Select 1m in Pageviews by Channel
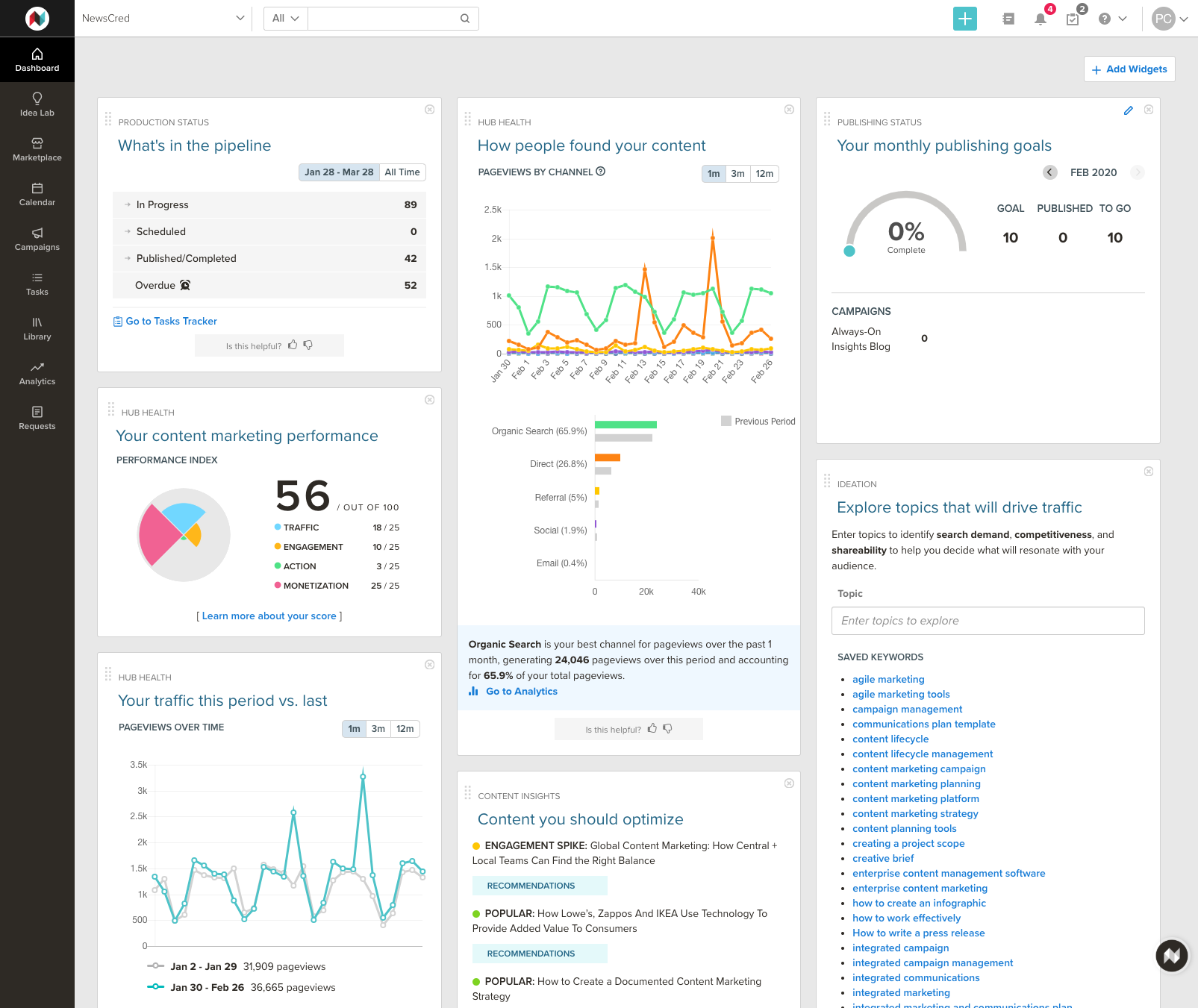The width and height of the screenshot is (1198, 1008). [x=714, y=174]
